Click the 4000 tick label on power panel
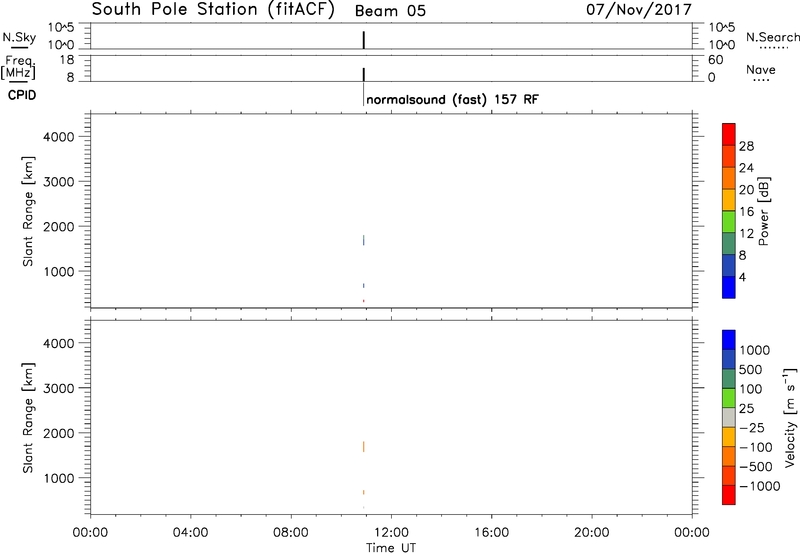 [59, 137]
